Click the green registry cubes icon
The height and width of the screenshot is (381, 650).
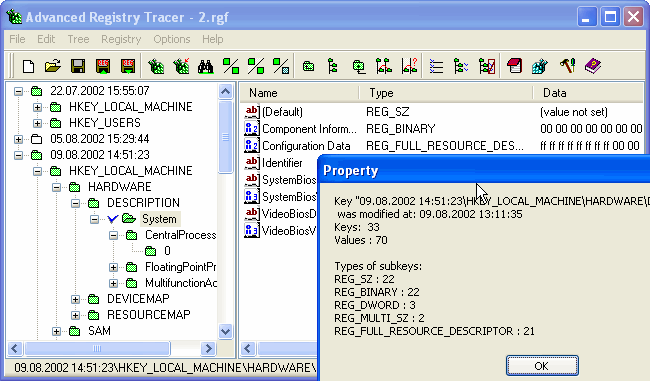coord(156,66)
